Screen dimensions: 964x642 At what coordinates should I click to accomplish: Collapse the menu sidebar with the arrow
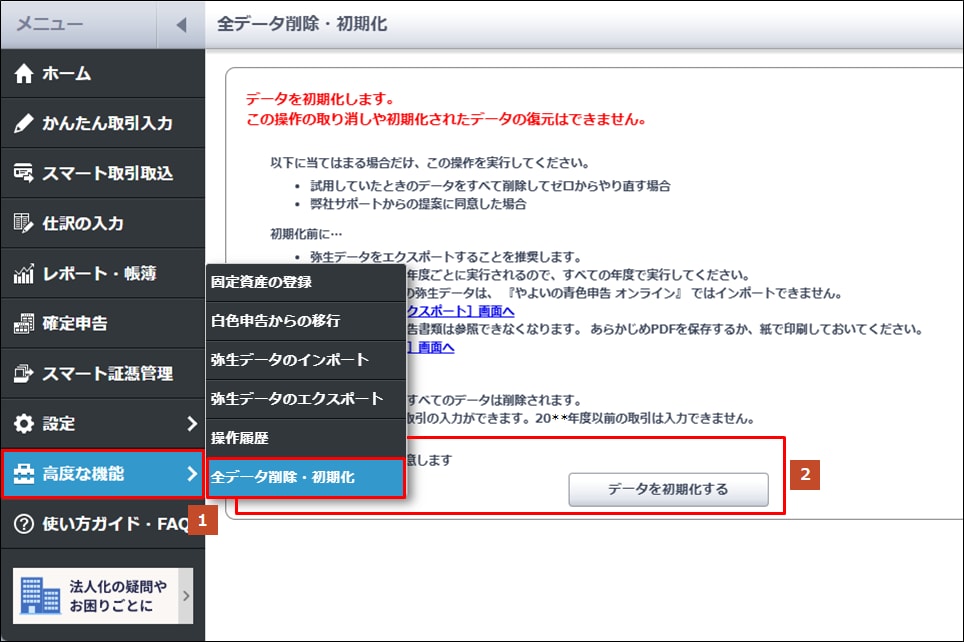[180, 25]
